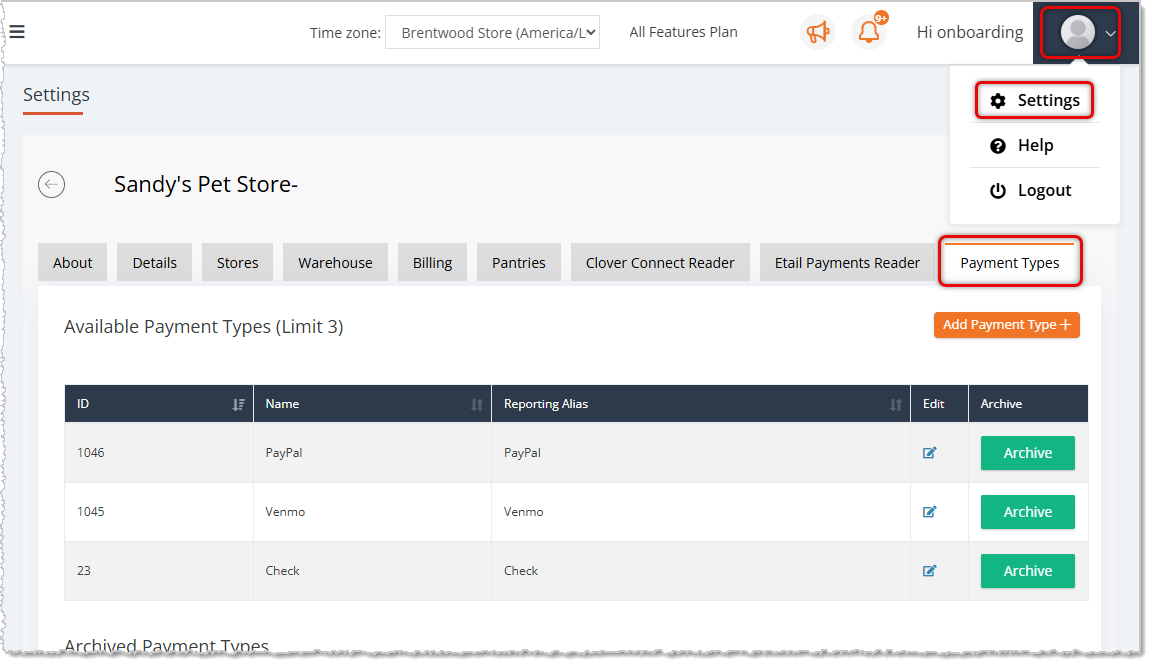The height and width of the screenshot is (669, 1151).
Task: Click the Settings page heading
Action: coord(56,95)
